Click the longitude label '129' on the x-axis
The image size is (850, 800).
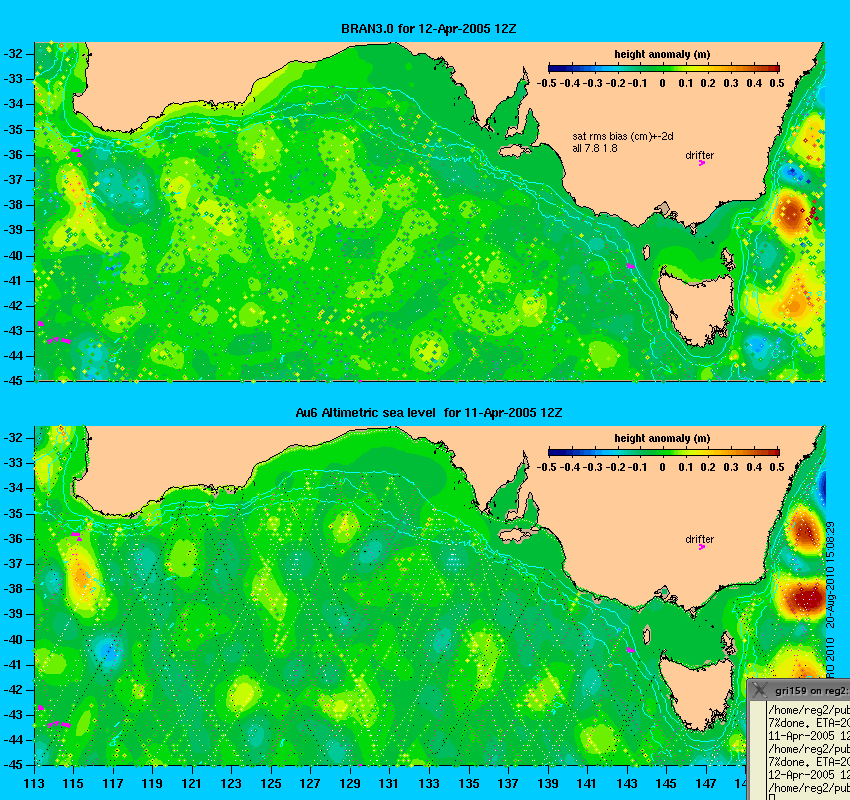pyautogui.click(x=350, y=784)
